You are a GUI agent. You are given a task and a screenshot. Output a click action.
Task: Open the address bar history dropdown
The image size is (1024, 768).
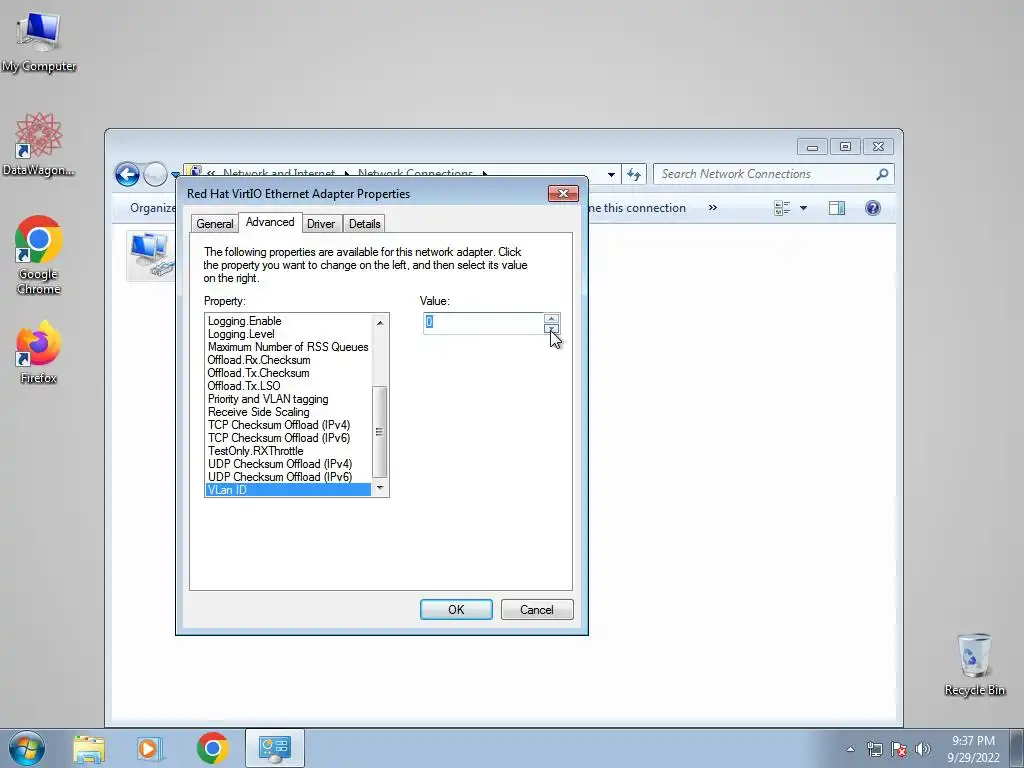[611, 174]
